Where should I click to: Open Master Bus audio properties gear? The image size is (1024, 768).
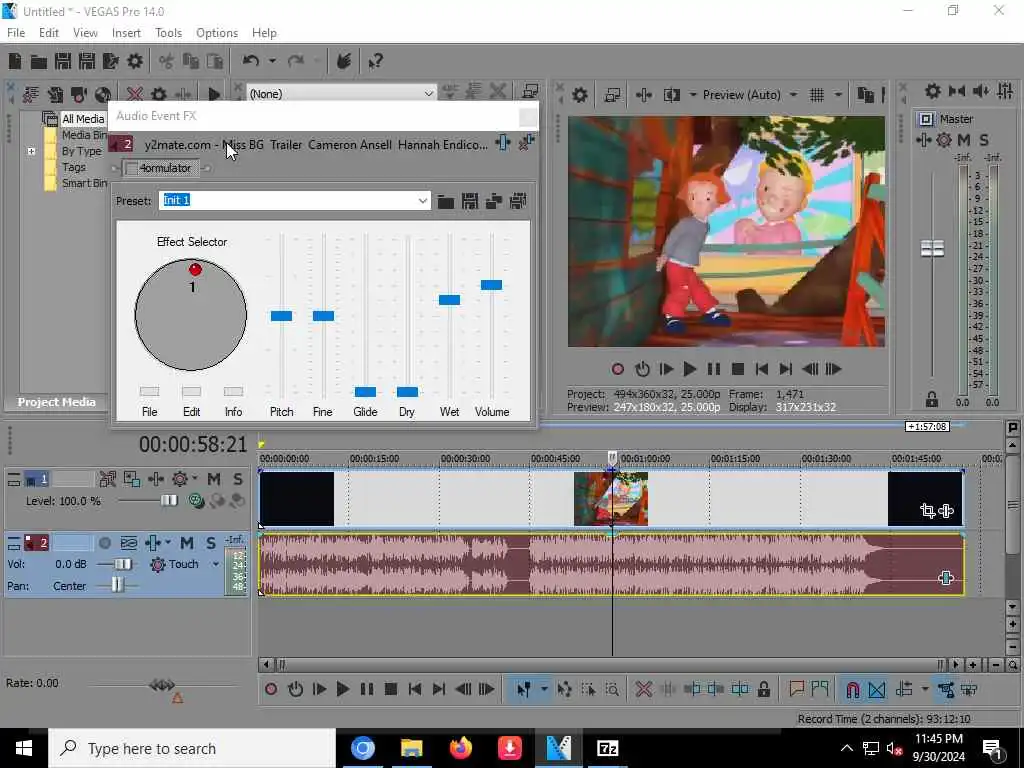click(933, 91)
